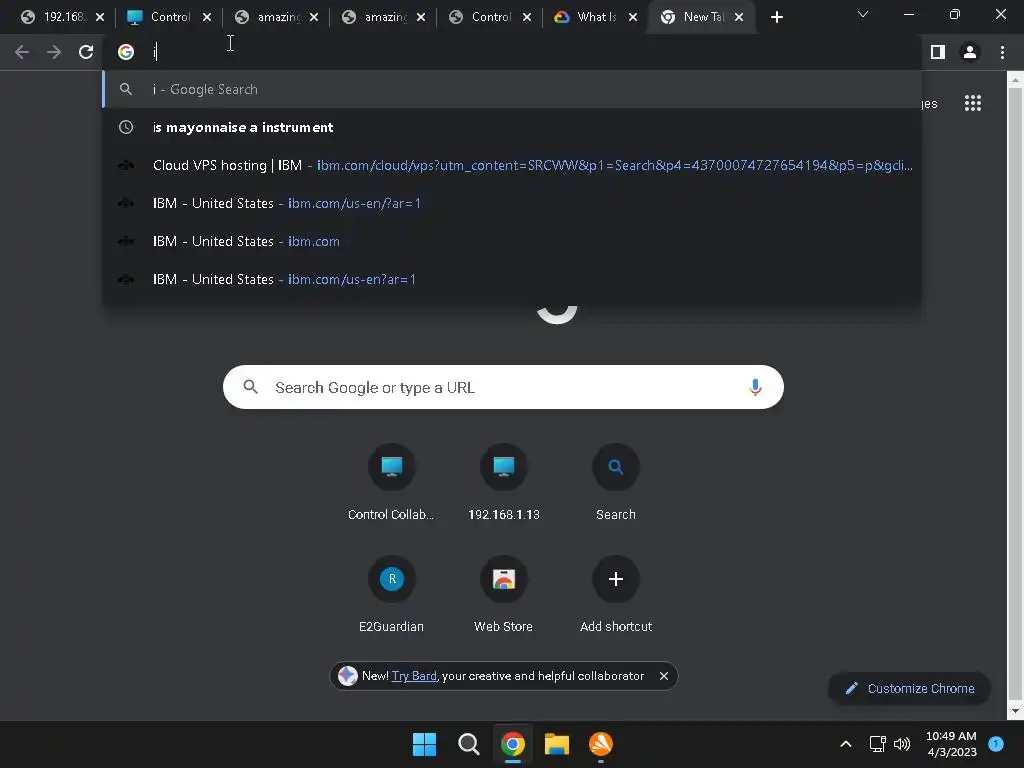Open File Explorer from the taskbar
The height and width of the screenshot is (768, 1024).
tap(557, 744)
